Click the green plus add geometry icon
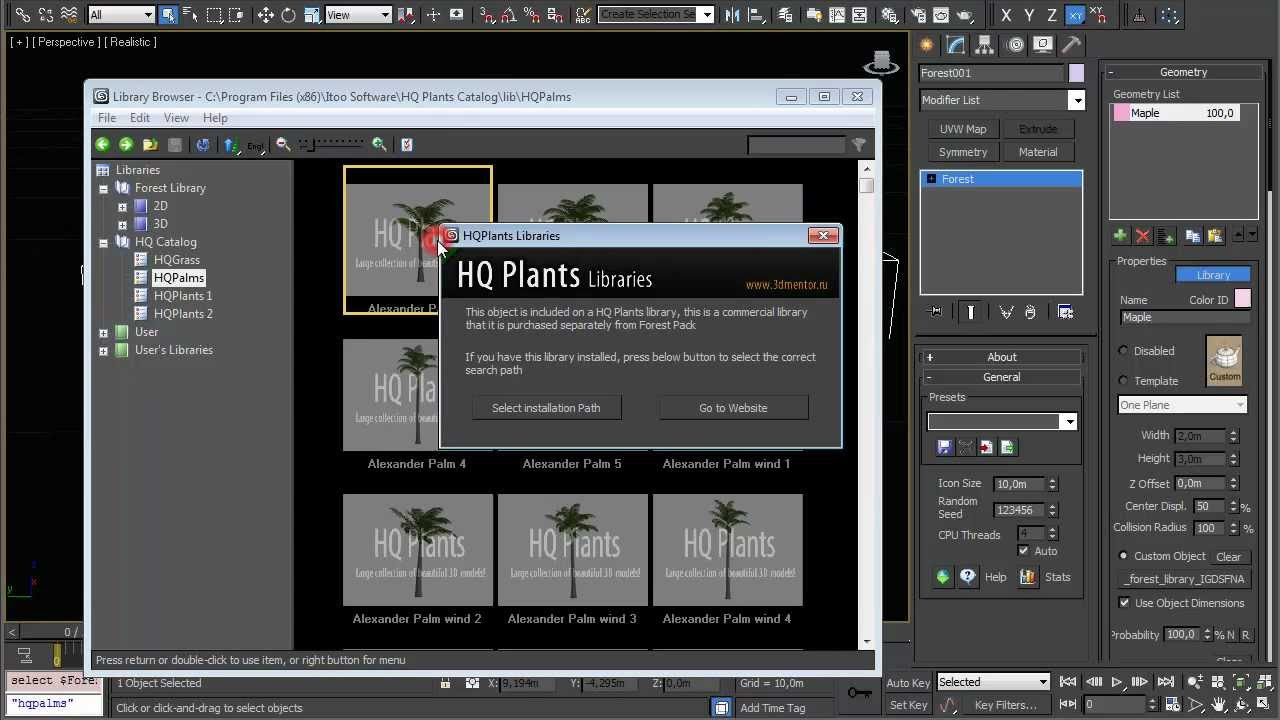The height and width of the screenshot is (720, 1280). [1120, 236]
